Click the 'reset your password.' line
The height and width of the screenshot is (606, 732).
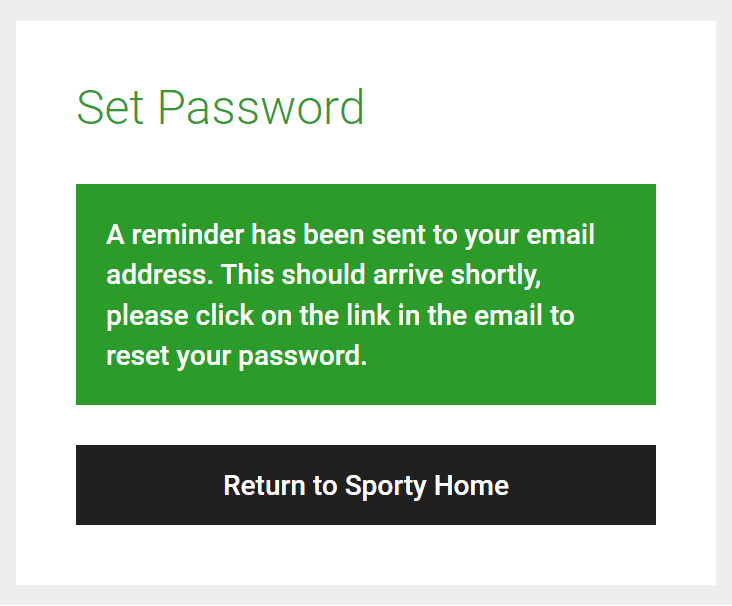tap(237, 356)
